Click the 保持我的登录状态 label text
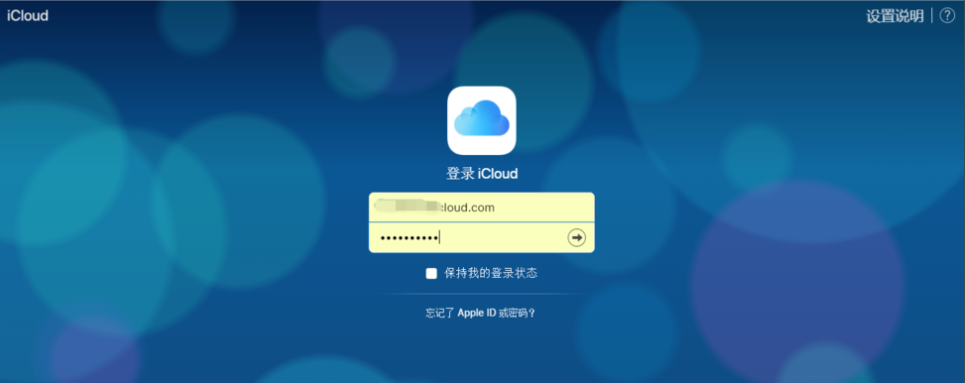 coord(491,273)
